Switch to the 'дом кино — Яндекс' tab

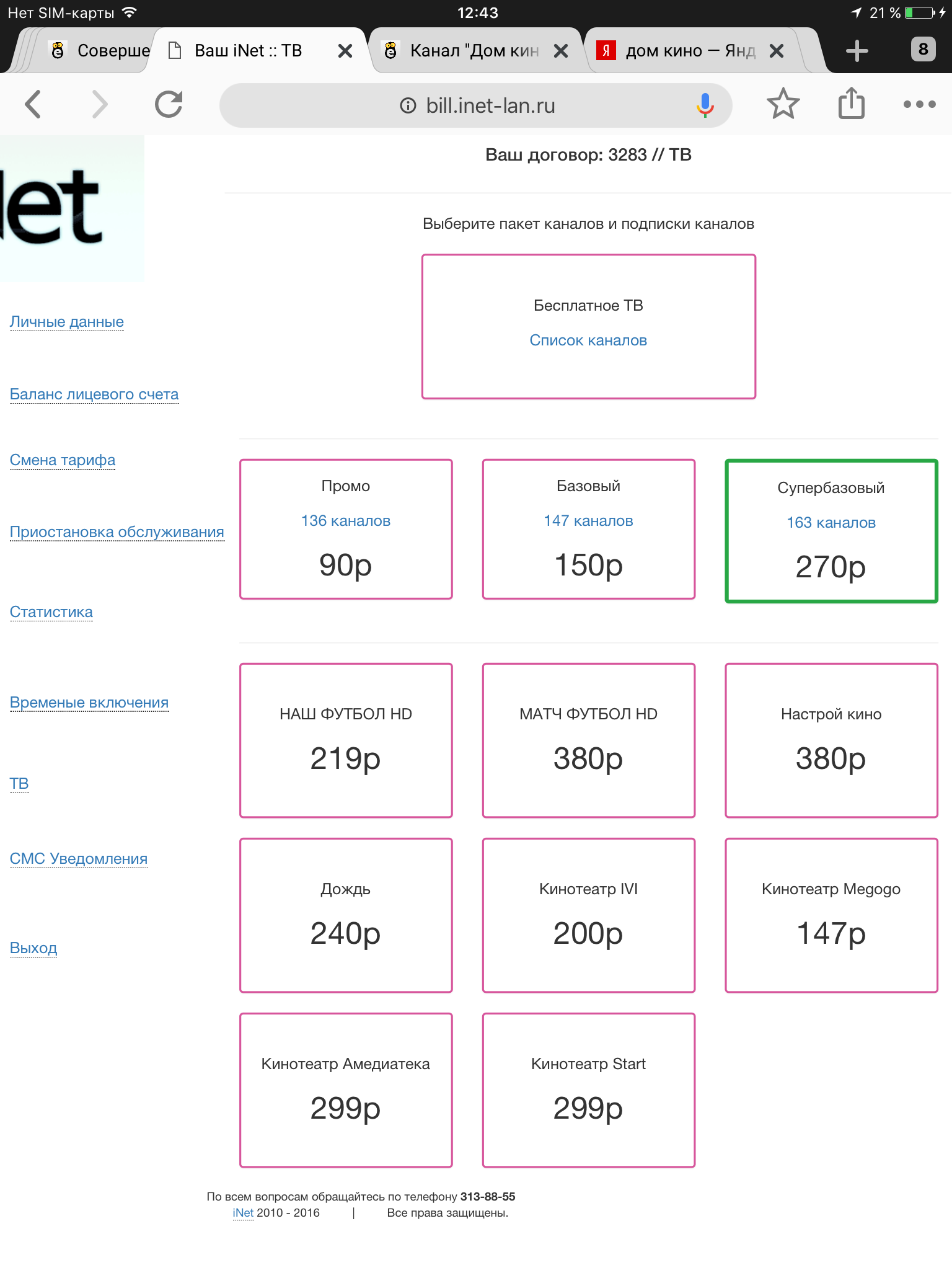point(679,51)
